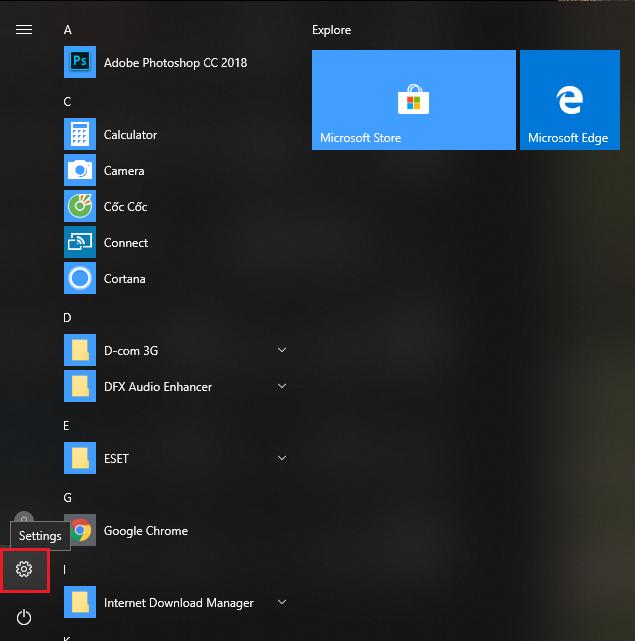The height and width of the screenshot is (641, 635).
Task: Expand the D-com 3G folder chevron
Action: pos(282,350)
